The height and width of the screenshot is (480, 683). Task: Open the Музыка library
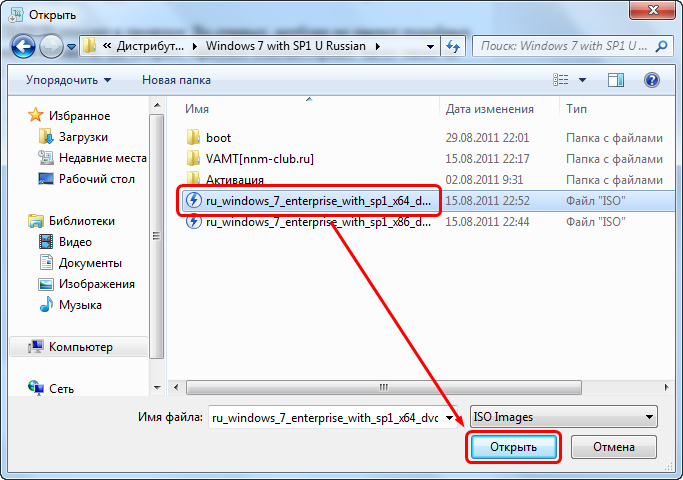[80, 305]
